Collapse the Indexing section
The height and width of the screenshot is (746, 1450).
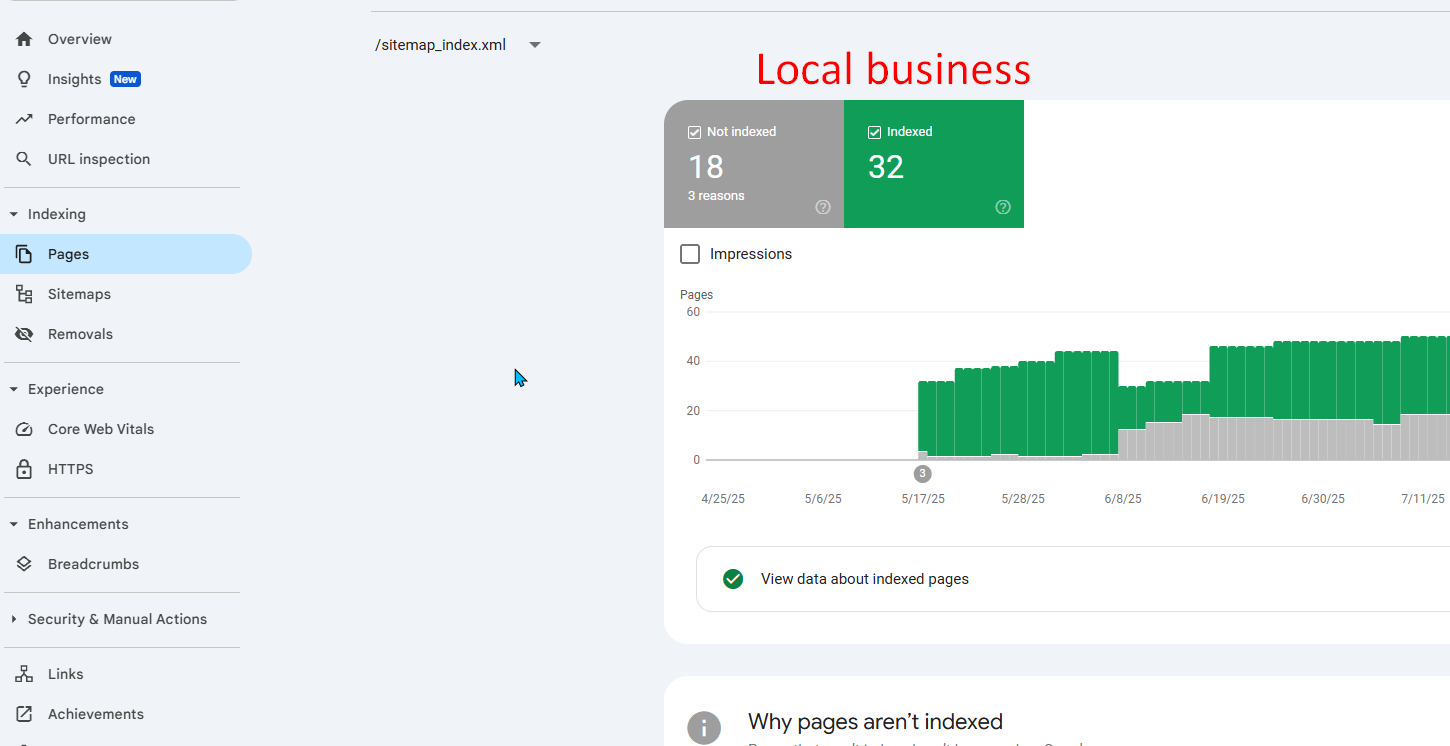coord(14,214)
